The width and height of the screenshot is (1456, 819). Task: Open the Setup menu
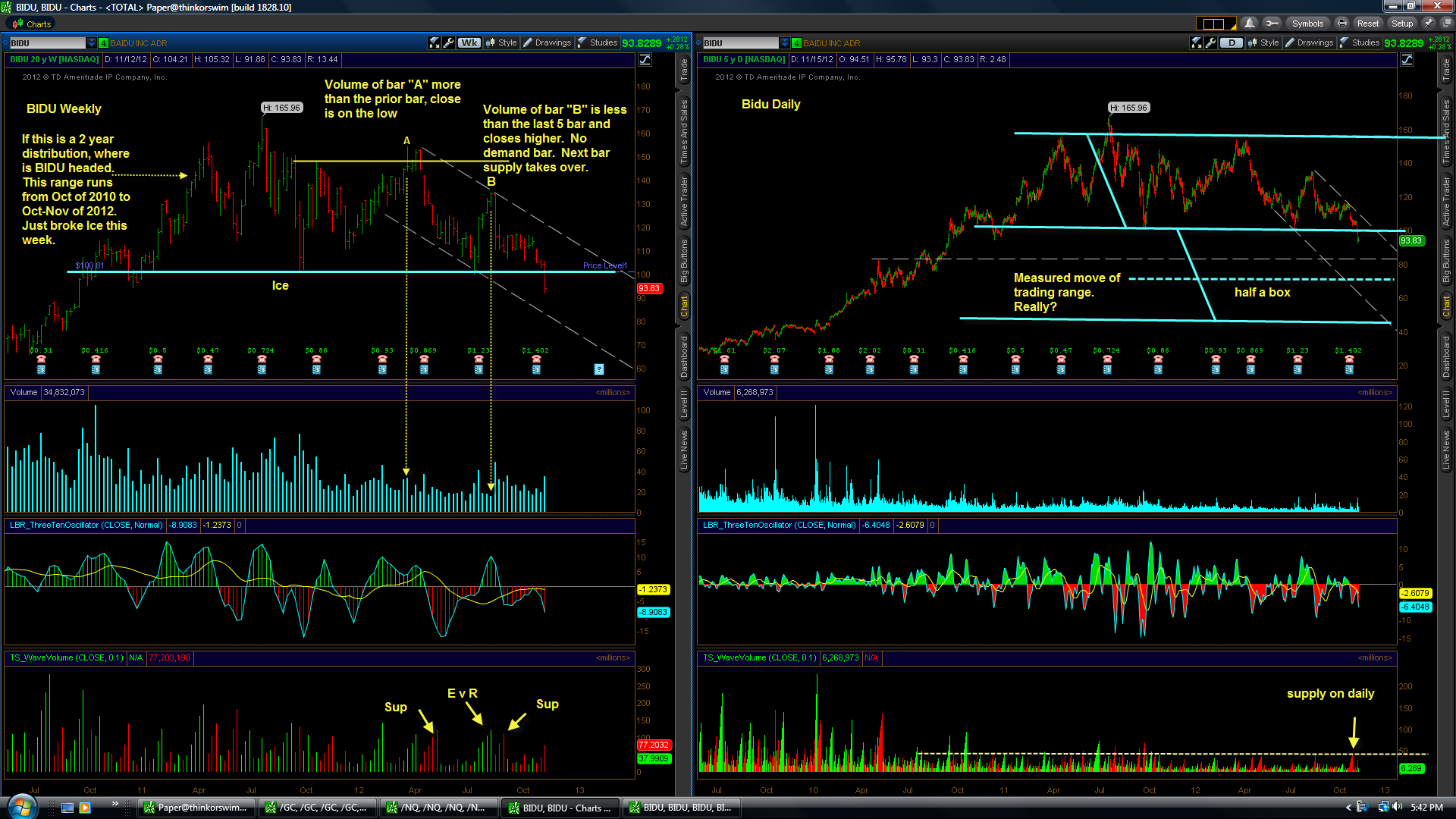click(x=1402, y=24)
